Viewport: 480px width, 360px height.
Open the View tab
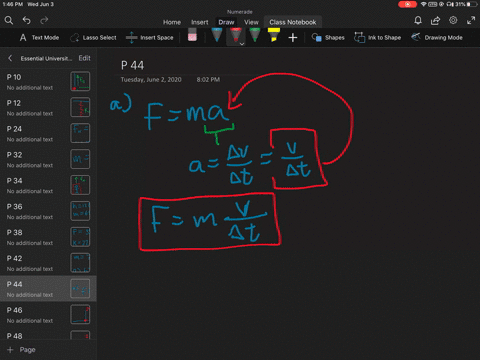coord(251,22)
